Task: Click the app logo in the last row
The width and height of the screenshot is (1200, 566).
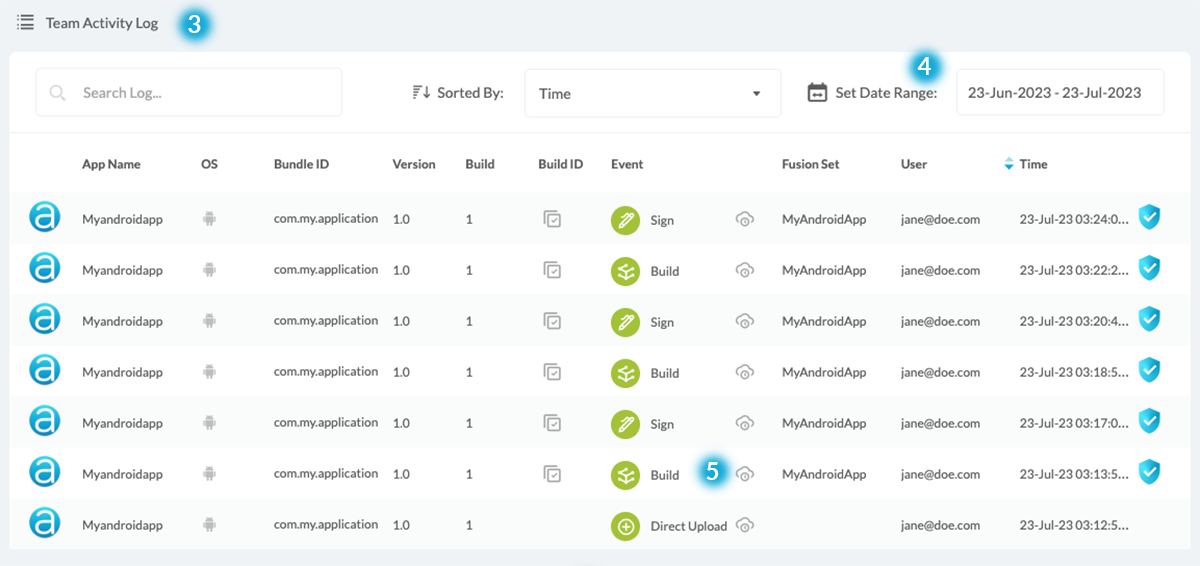Action: 44,523
